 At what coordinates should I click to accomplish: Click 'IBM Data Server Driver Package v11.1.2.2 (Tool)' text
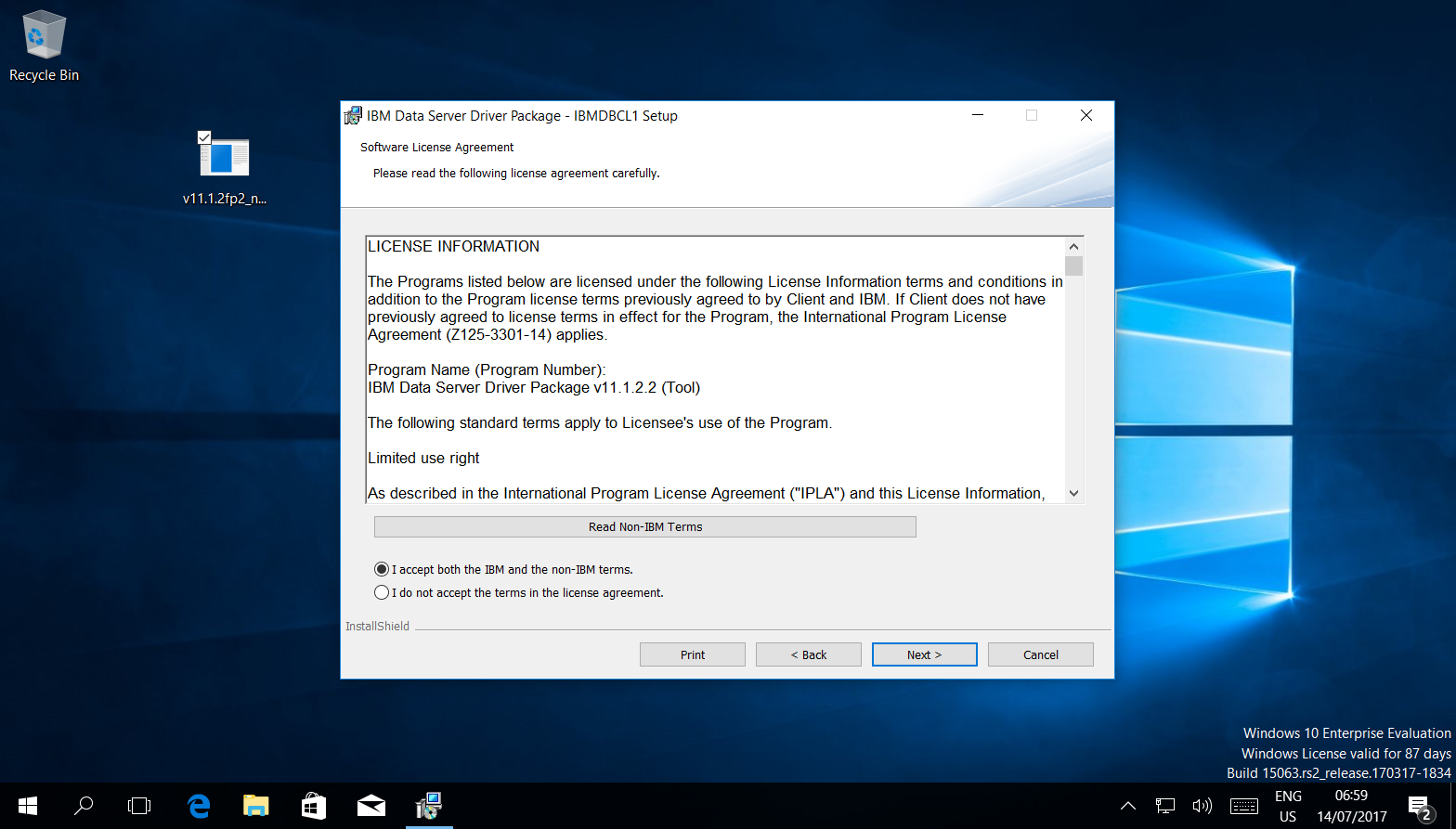pyautogui.click(x=534, y=387)
